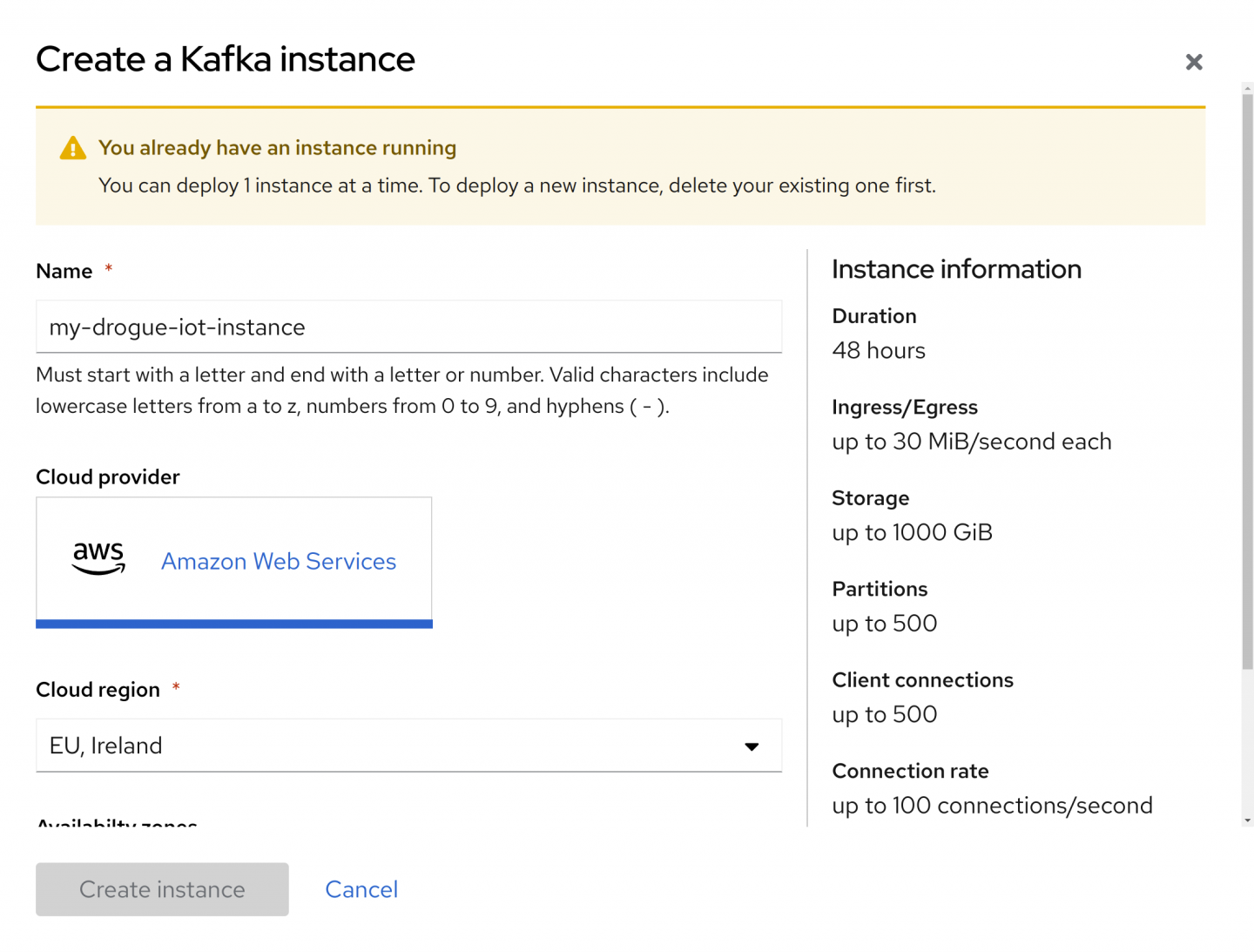Click the 'Duration' label
This screenshot has height=952, width=1254.
click(874, 316)
